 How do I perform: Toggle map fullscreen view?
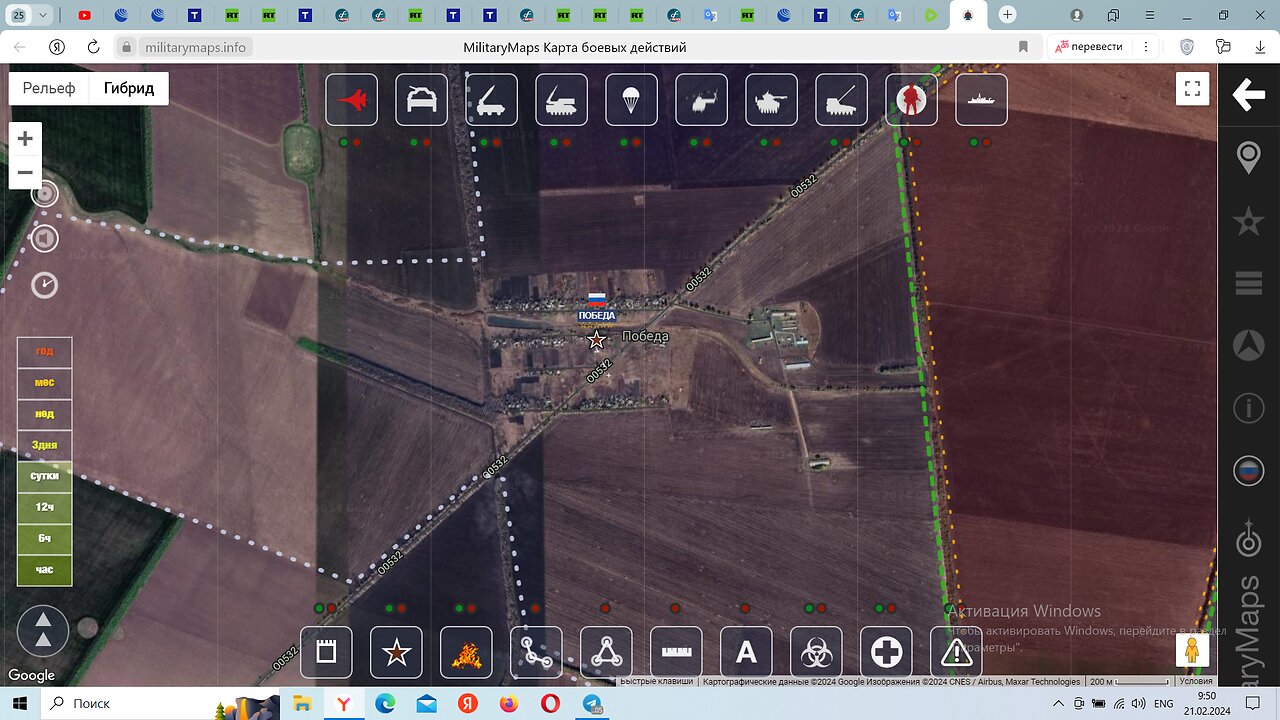pyautogui.click(x=1192, y=89)
